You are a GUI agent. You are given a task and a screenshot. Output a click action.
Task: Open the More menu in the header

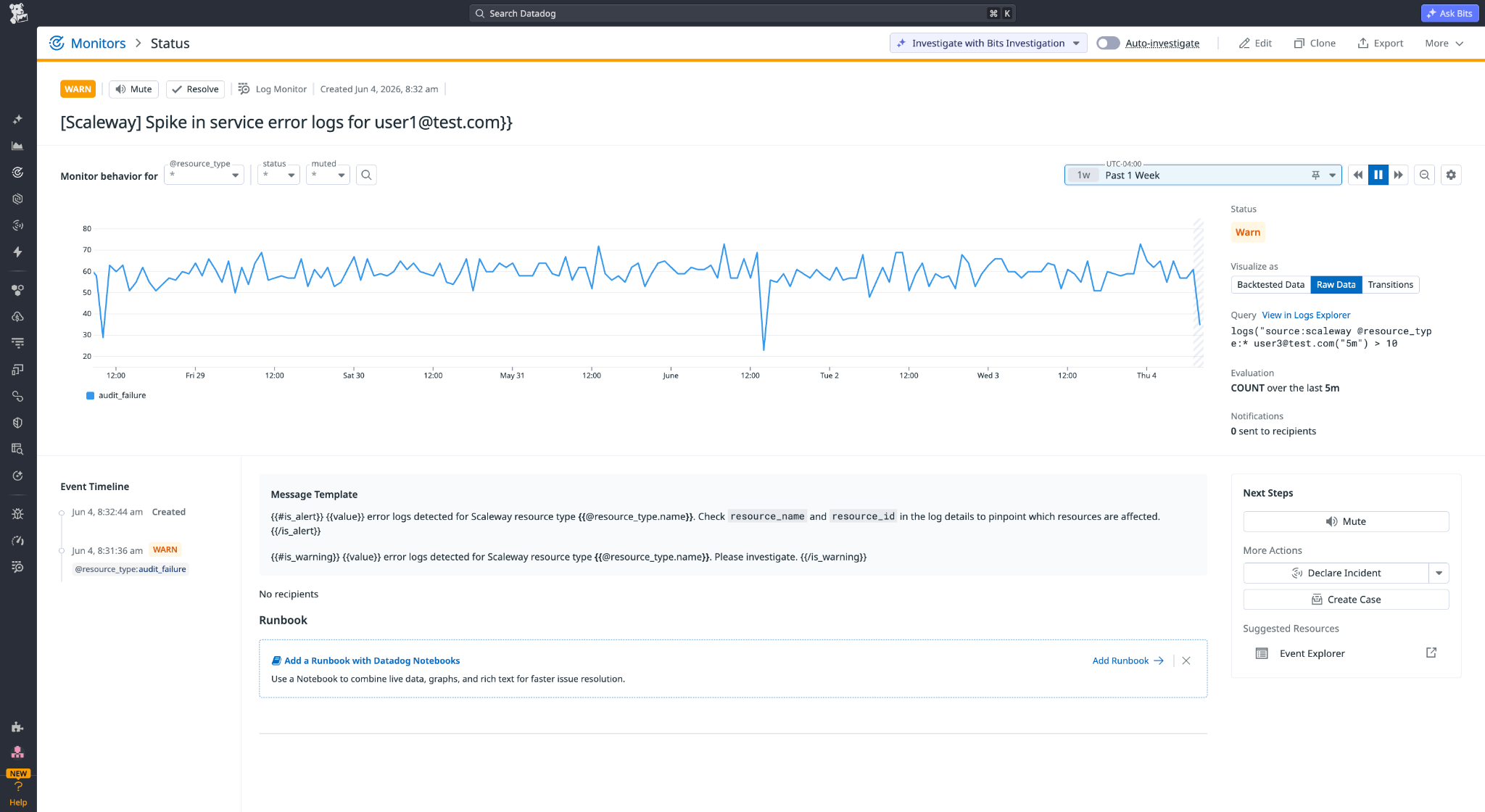(1444, 43)
